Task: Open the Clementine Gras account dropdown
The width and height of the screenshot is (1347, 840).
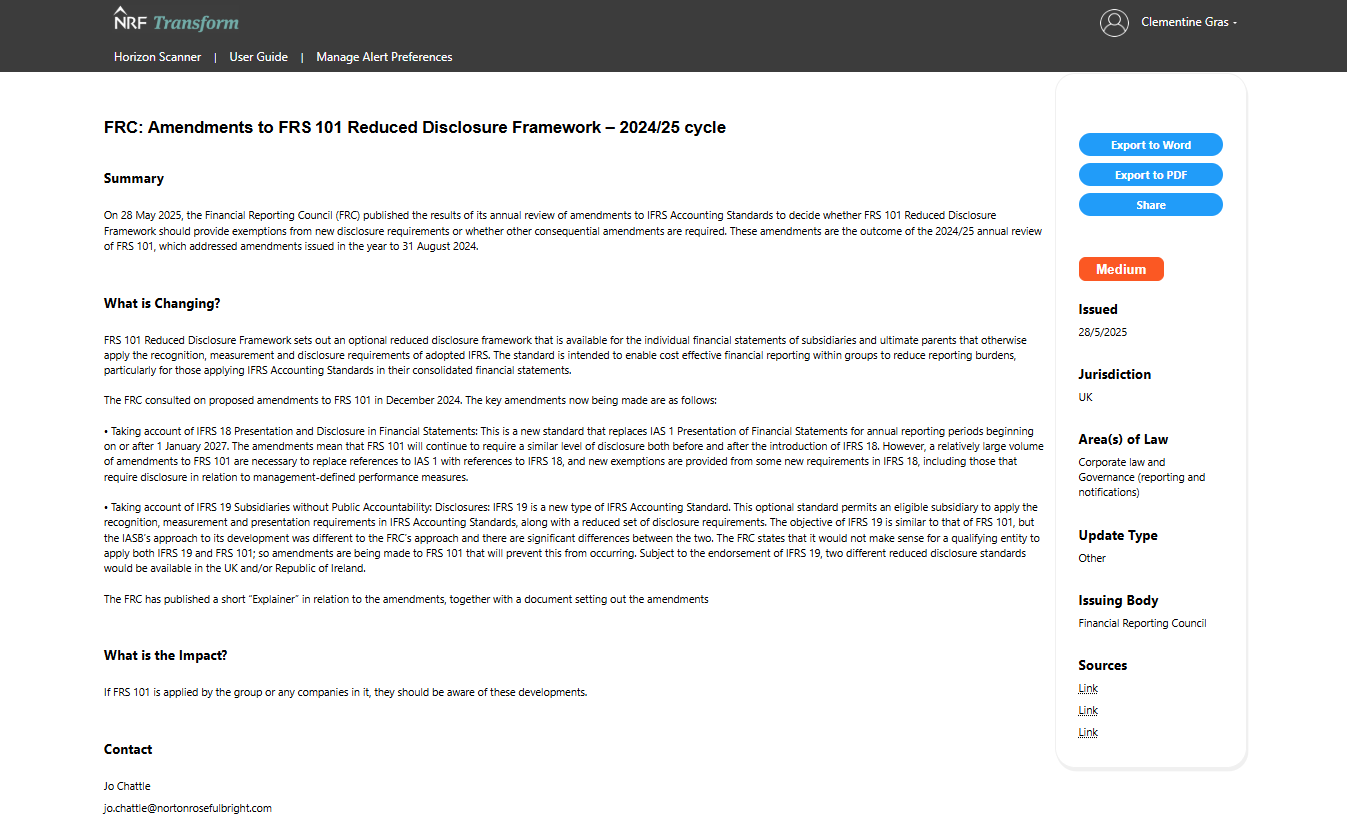Action: (1189, 22)
